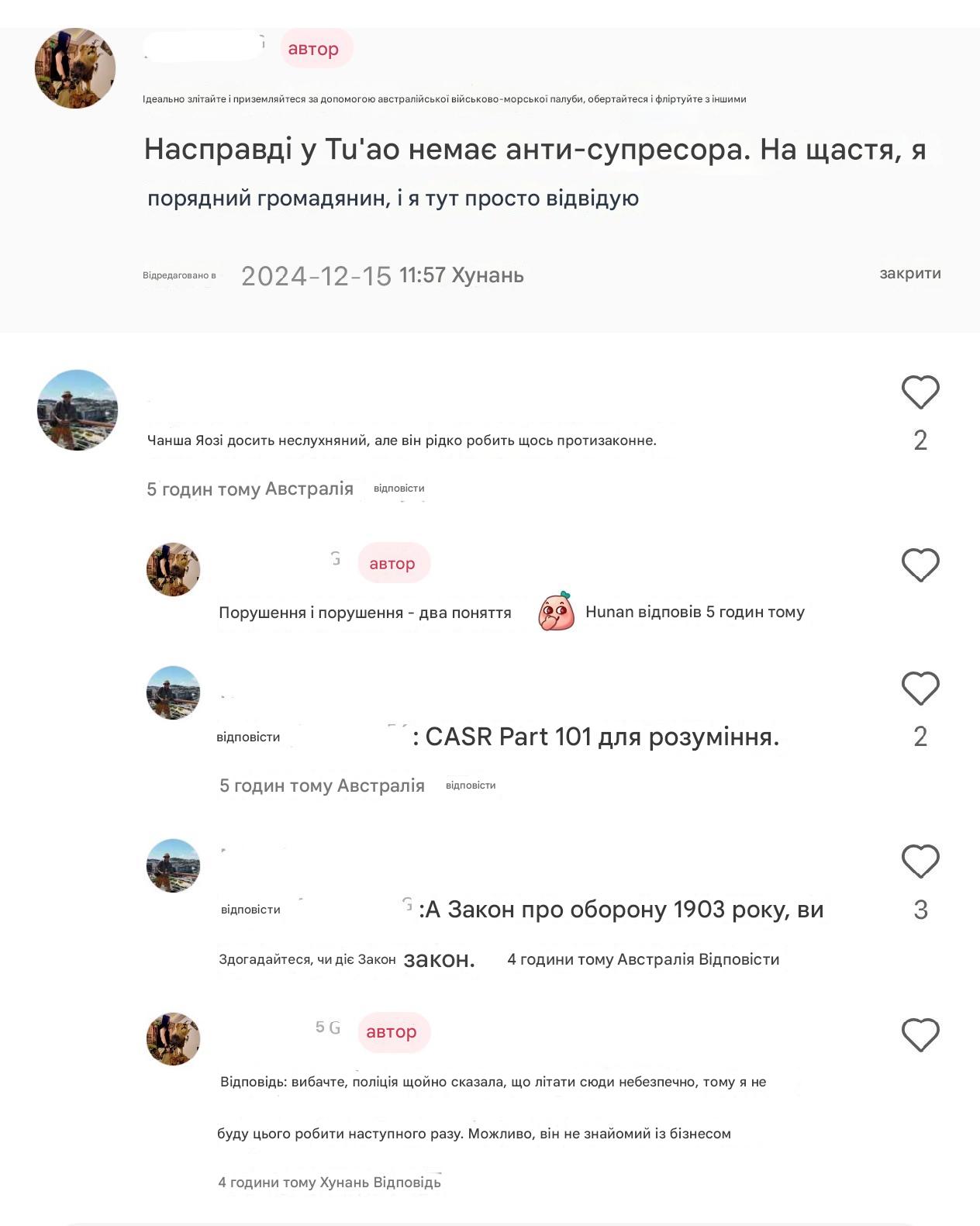
Task: Open the Australian commenter's avatar in first comment
Action: (x=78, y=409)
